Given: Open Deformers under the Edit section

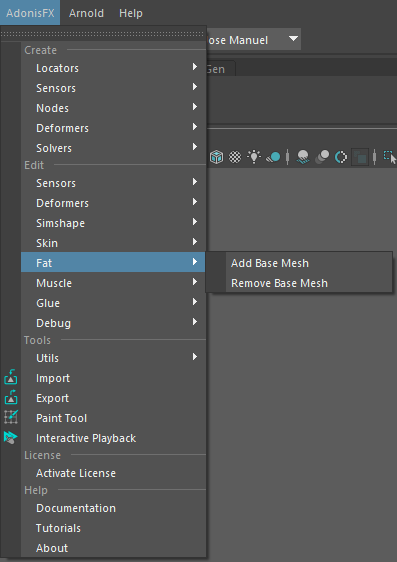Looking at the screenshot, I should (x=113, y=203).
